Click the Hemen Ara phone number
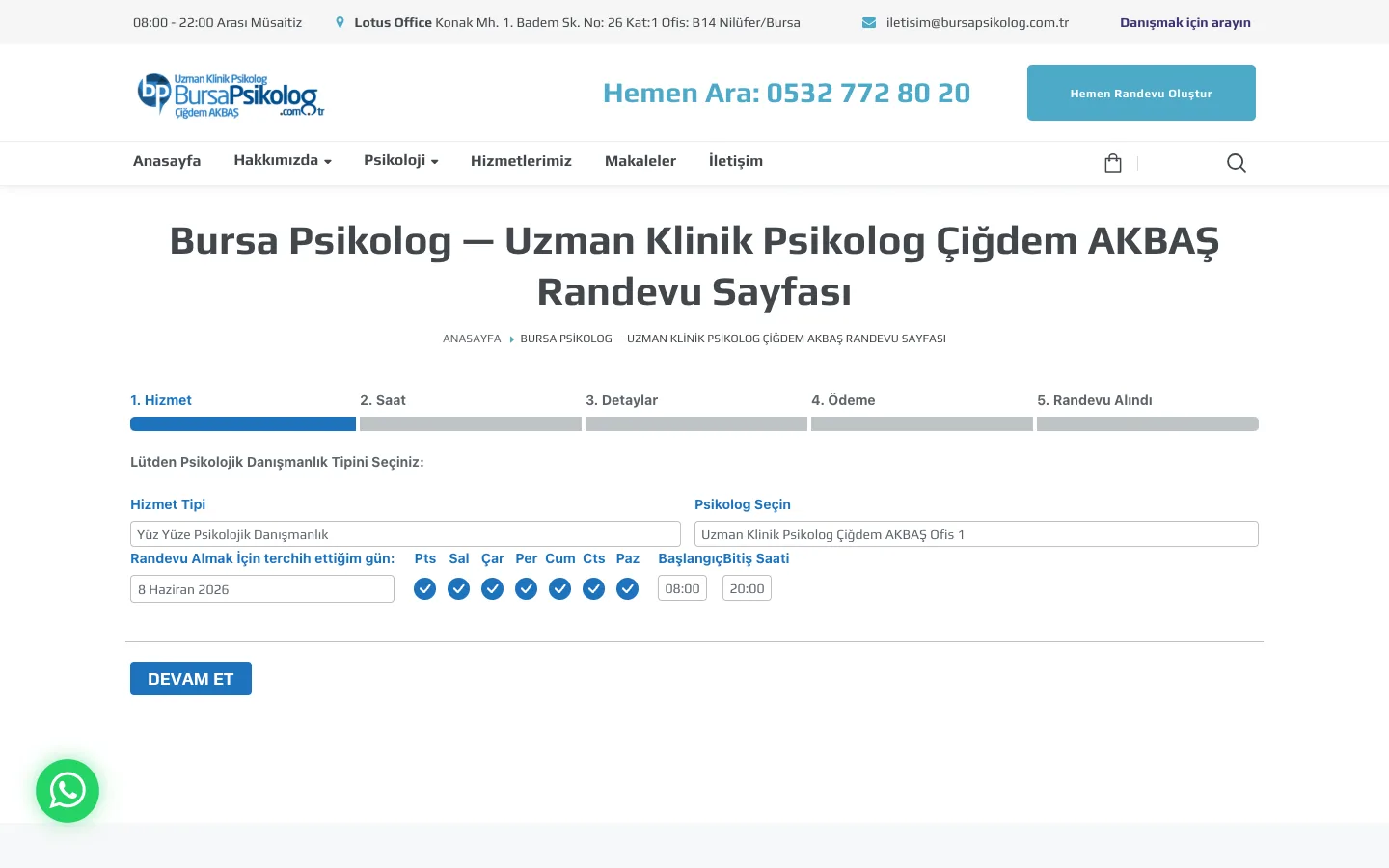Image resolution: width=1389 pixels, height=868 pixels. (x=786, y=93)
